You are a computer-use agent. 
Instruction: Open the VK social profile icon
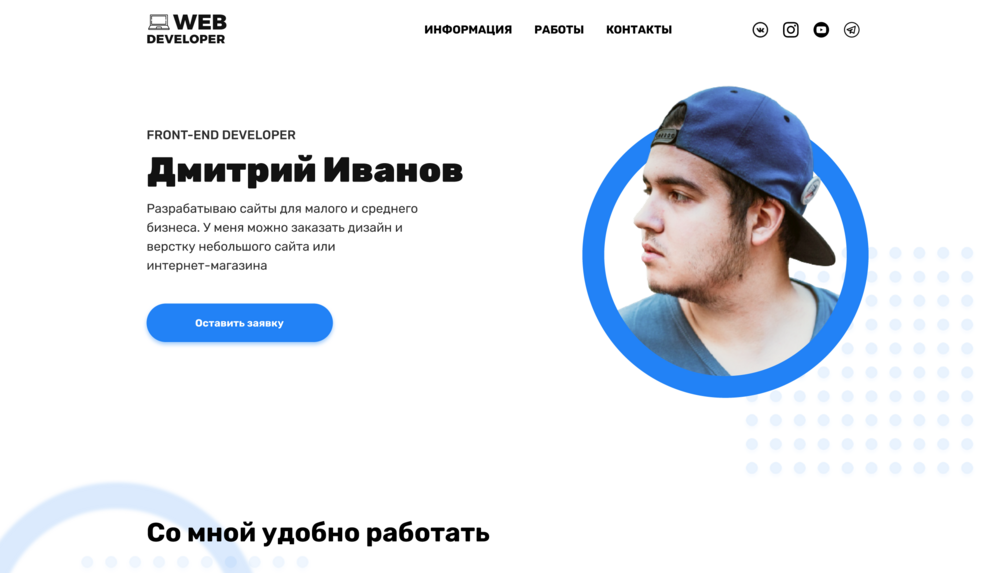760,29
